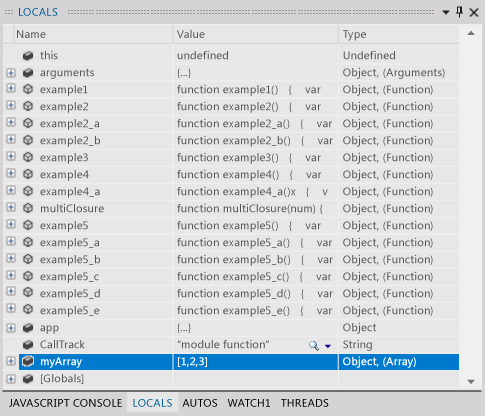Image resolution: width=485 pixels, height=416 pixels.
Task: Click the function icon beside multiClosure
Action: 28,208
